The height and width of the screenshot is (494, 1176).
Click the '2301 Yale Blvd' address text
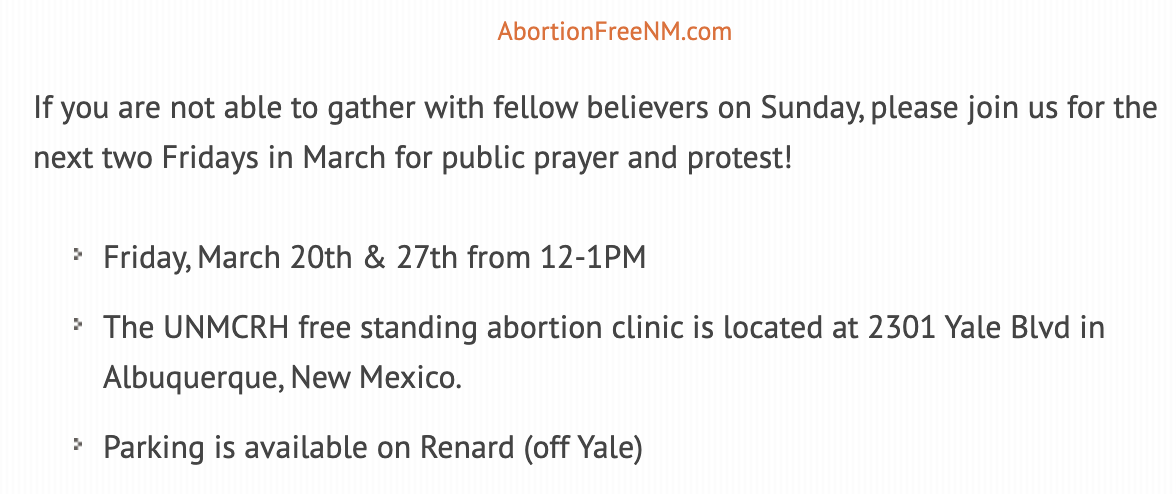tap(969, 328)
